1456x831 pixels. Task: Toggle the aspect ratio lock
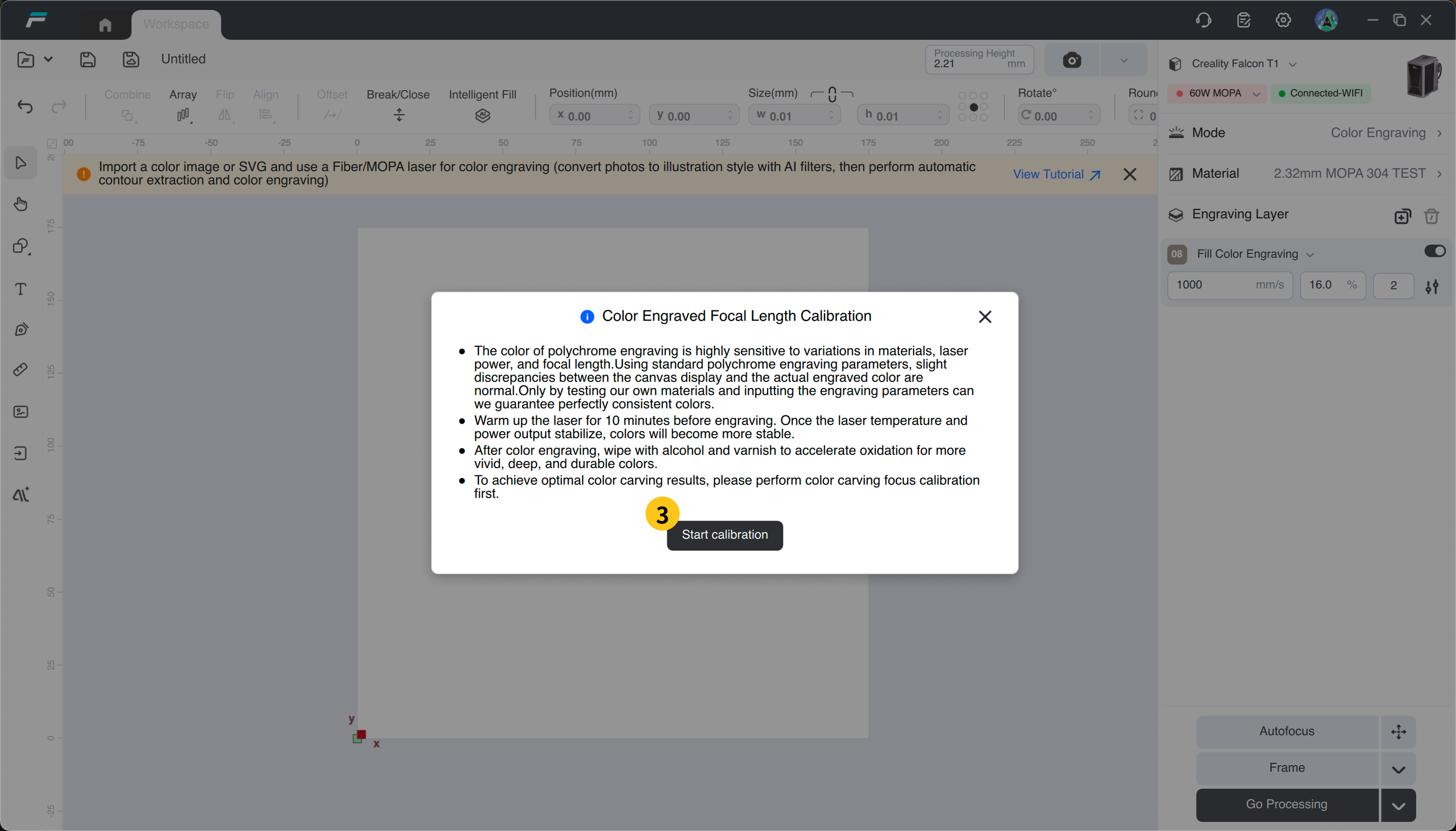pyautogui.click(x=832, y=94)
